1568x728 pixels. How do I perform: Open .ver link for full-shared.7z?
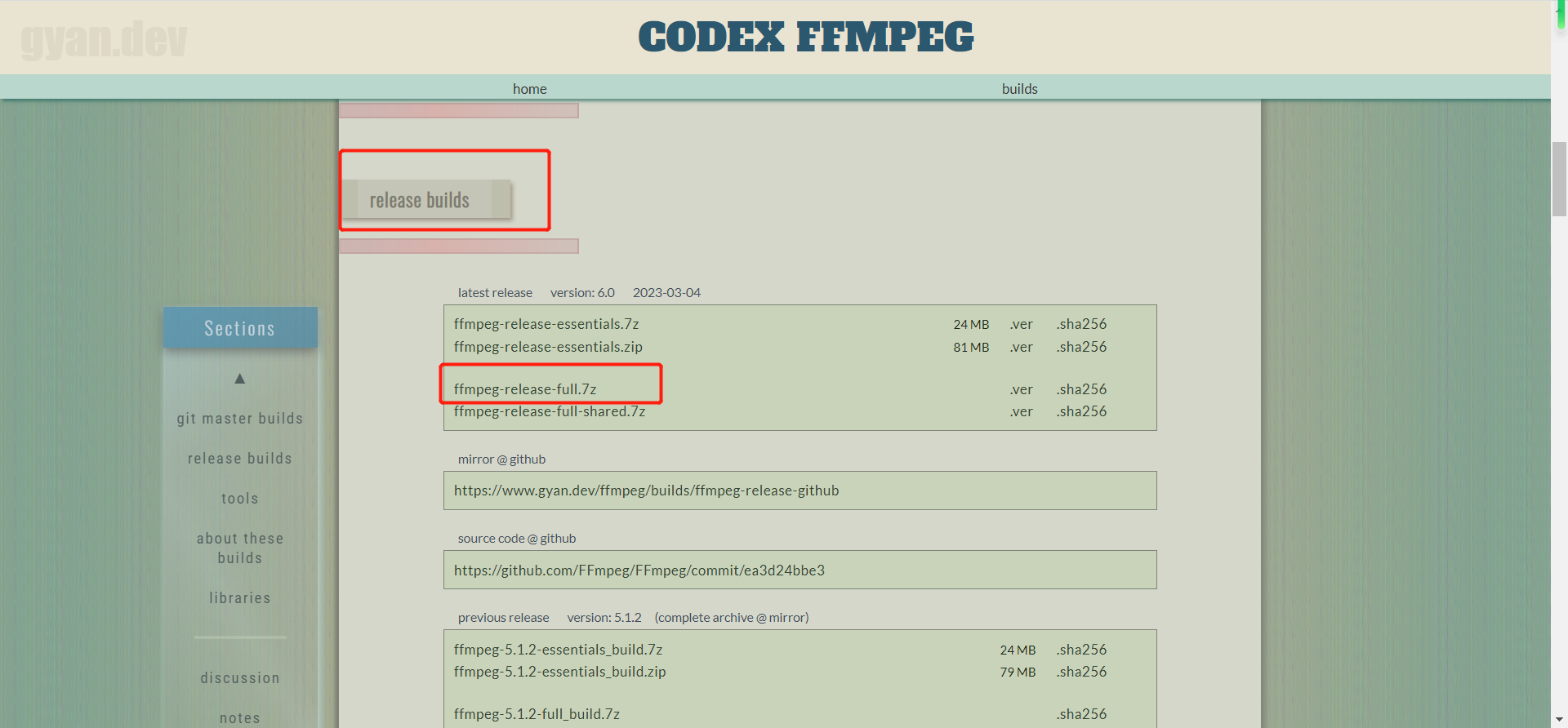1022,411
